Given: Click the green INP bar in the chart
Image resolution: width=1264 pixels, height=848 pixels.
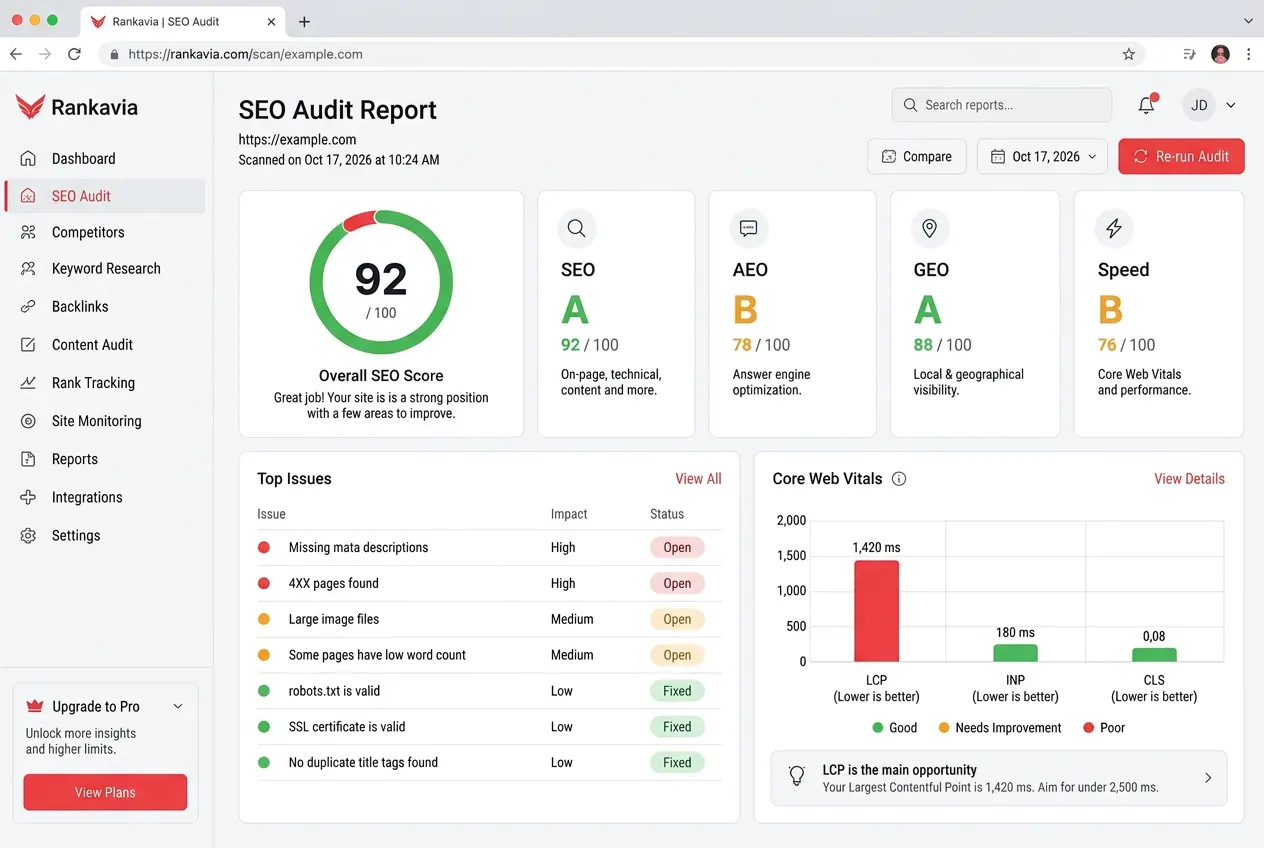Looking at the screenshot, I should pos(1015,653).
